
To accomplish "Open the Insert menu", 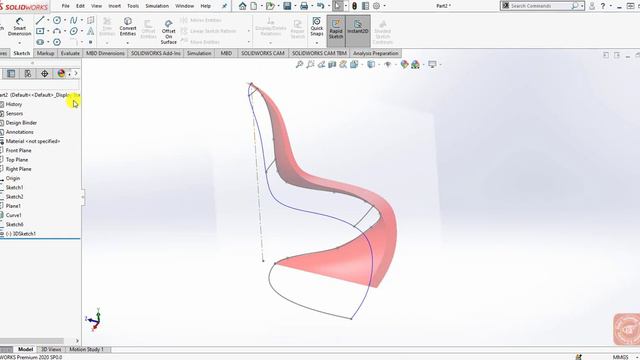I will pos(115,6).
